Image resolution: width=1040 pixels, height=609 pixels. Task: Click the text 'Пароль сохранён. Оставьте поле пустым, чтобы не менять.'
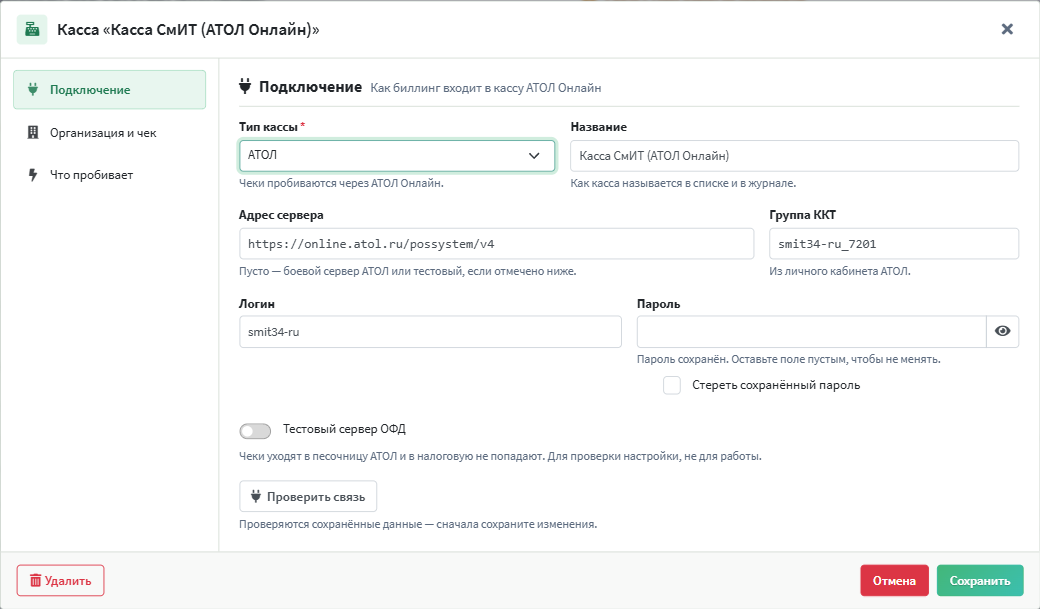pyautogui.click(x=789, y=359)
